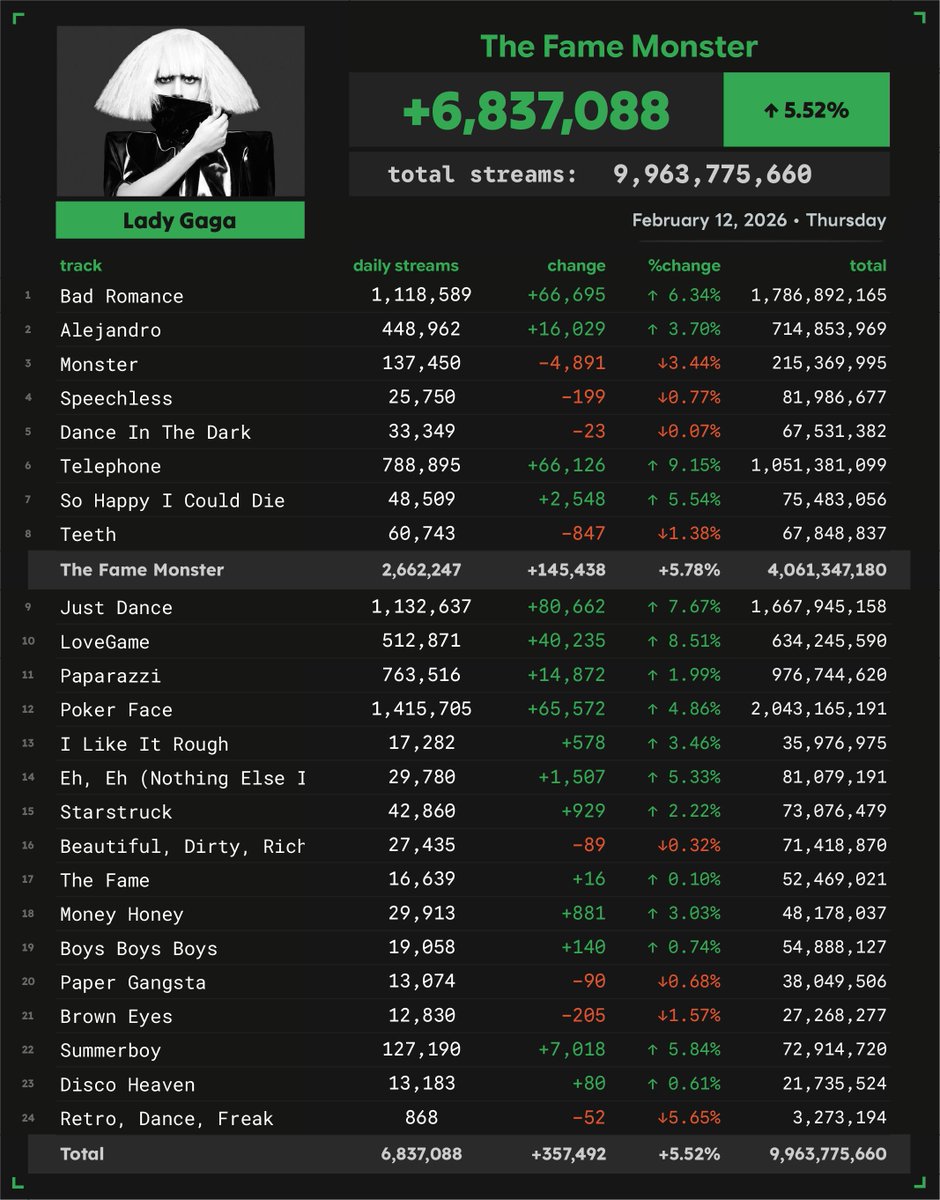Click the February 12, 2026 date text
The image size is (940, 1200).
[758, 221]
